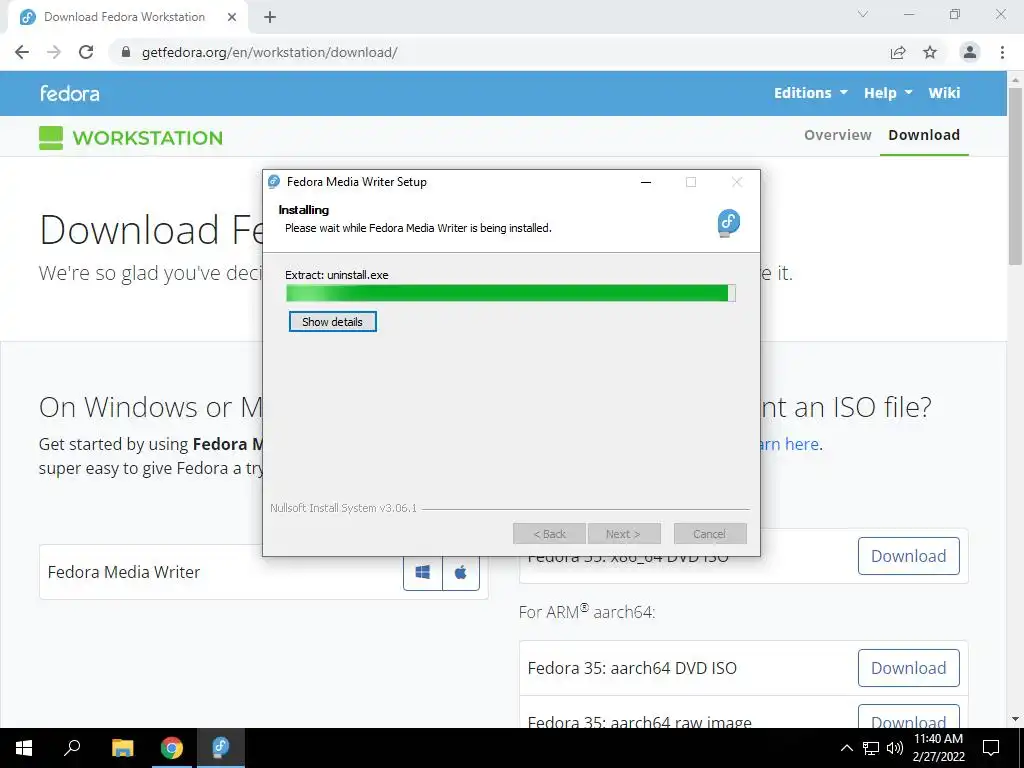
Task: Click the Chrome forward arrow
Action: click(x=54, y=52)
